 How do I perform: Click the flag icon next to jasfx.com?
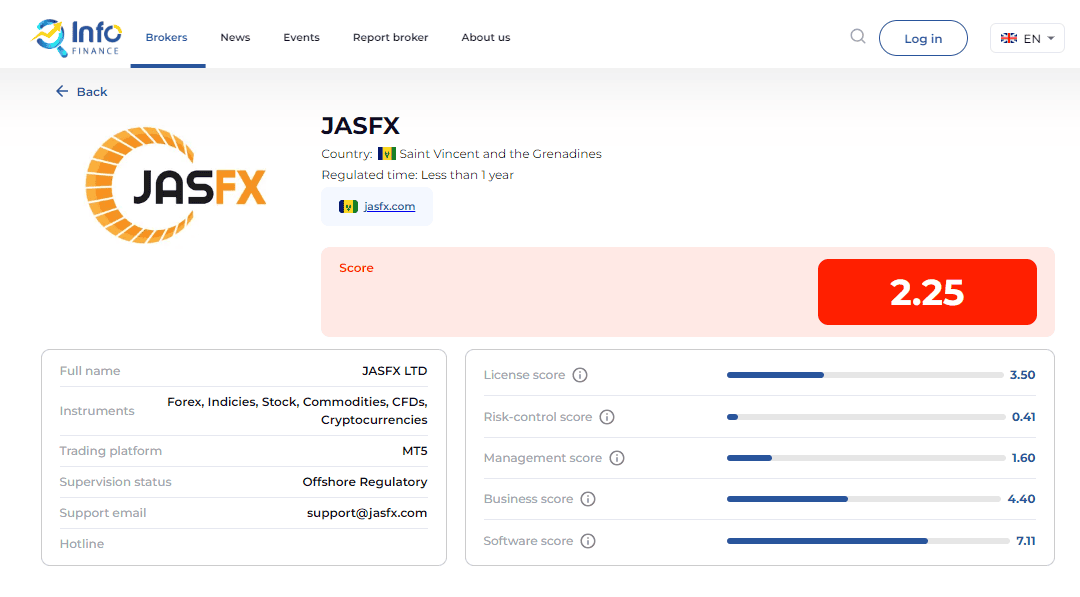point(348,207)
